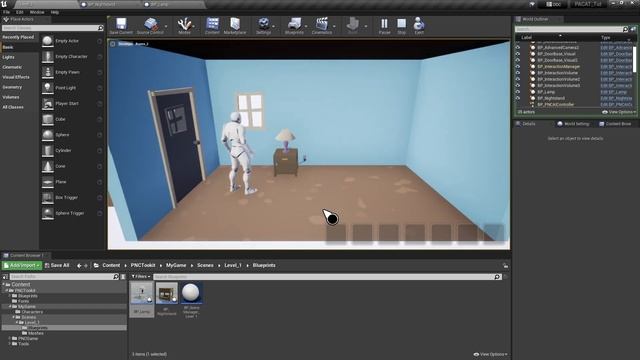Click the Save All button
640x360 pixels.
coord(57,266)
